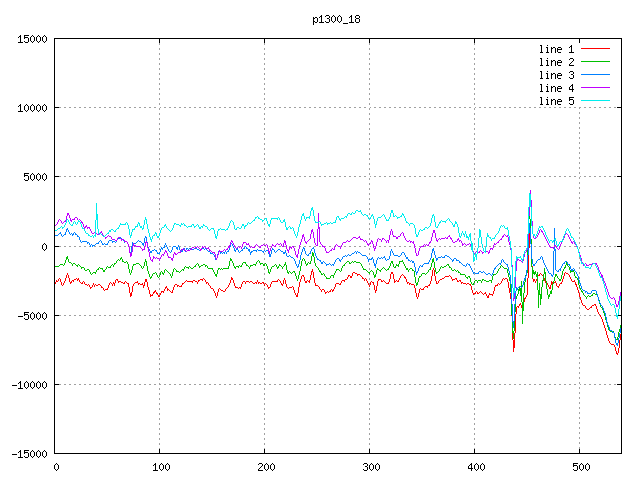Click the x-axis label 100

point(161,467)
